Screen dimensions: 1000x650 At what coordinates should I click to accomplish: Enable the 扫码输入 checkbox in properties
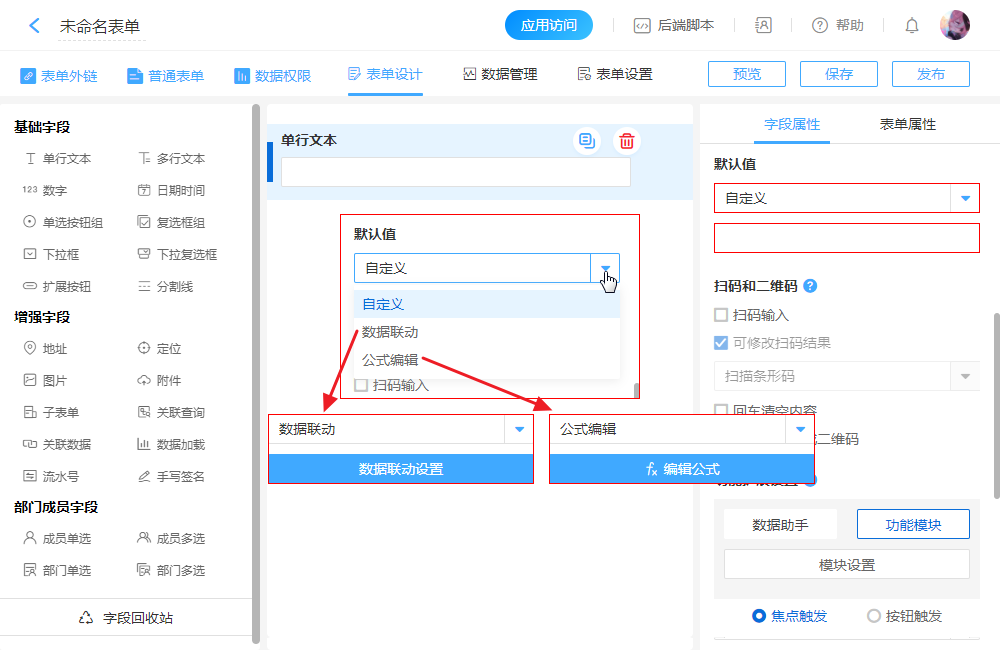click(721, 315)
